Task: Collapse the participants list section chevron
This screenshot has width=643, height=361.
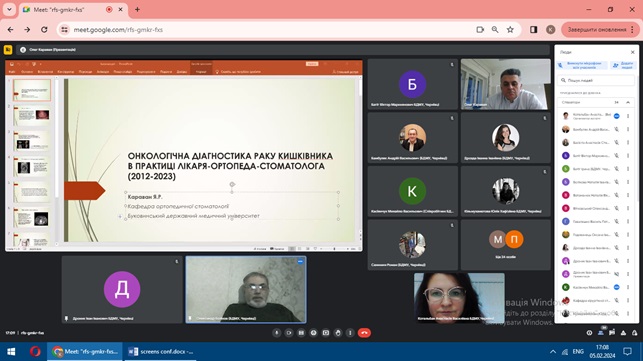Action: tap(628, 102)
